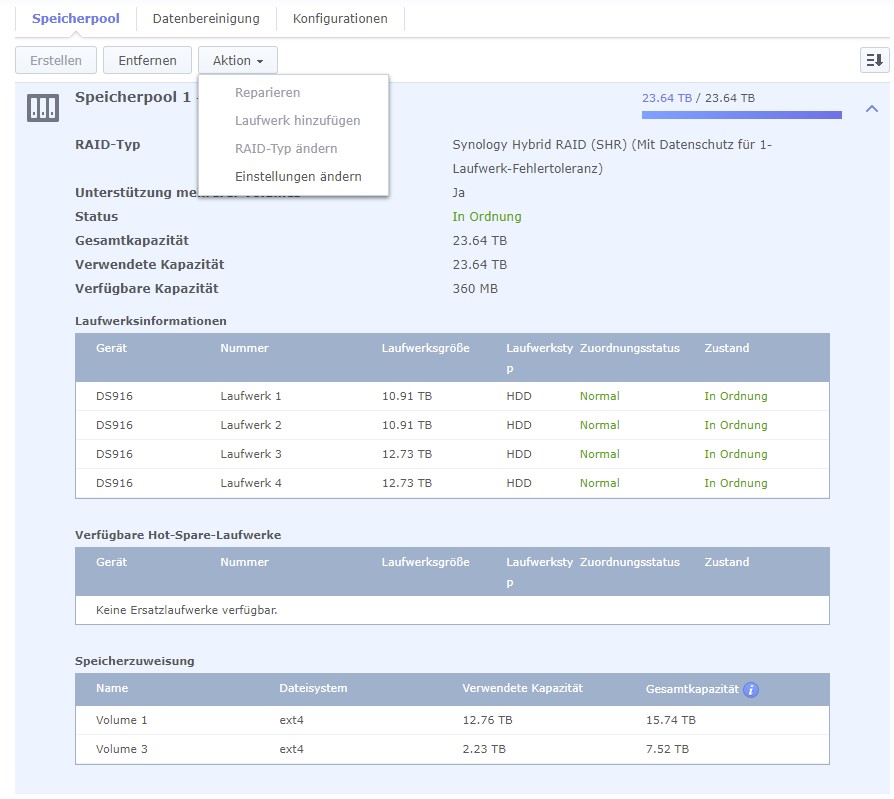This screenshot has height=799, width=894.
Task: Click the Volume 3 row
Action: point(452,749)
